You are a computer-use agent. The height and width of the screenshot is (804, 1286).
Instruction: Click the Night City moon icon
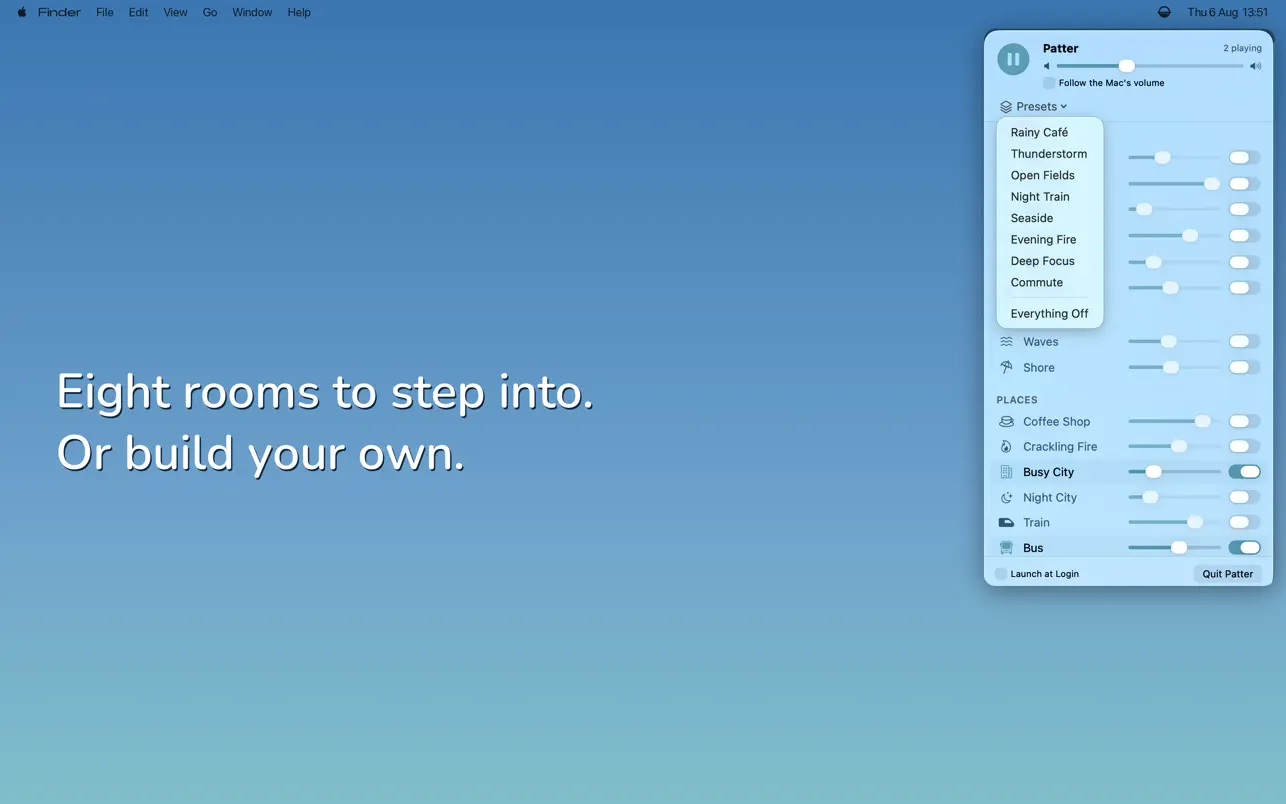(x=1006, y=498)
